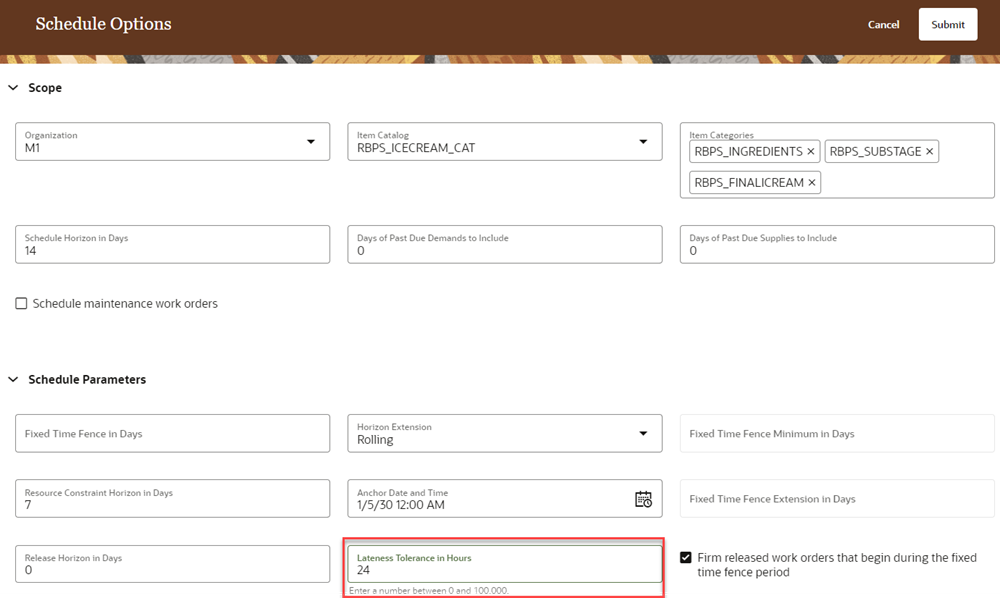Open the Item Catalog dropdown

click(x=643, y=142)
